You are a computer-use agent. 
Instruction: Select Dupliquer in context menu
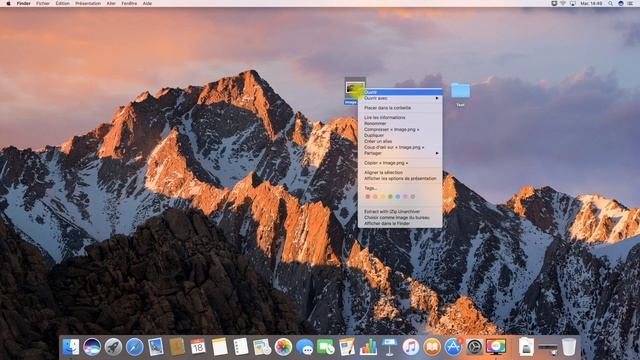pyautogui.click(x=400, y=135)
